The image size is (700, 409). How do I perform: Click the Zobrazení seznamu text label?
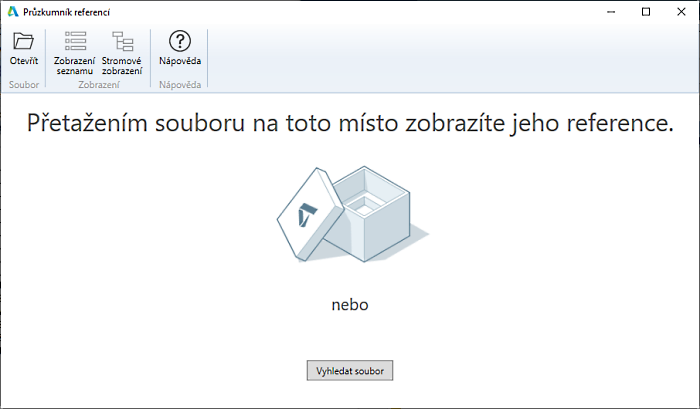75,66
